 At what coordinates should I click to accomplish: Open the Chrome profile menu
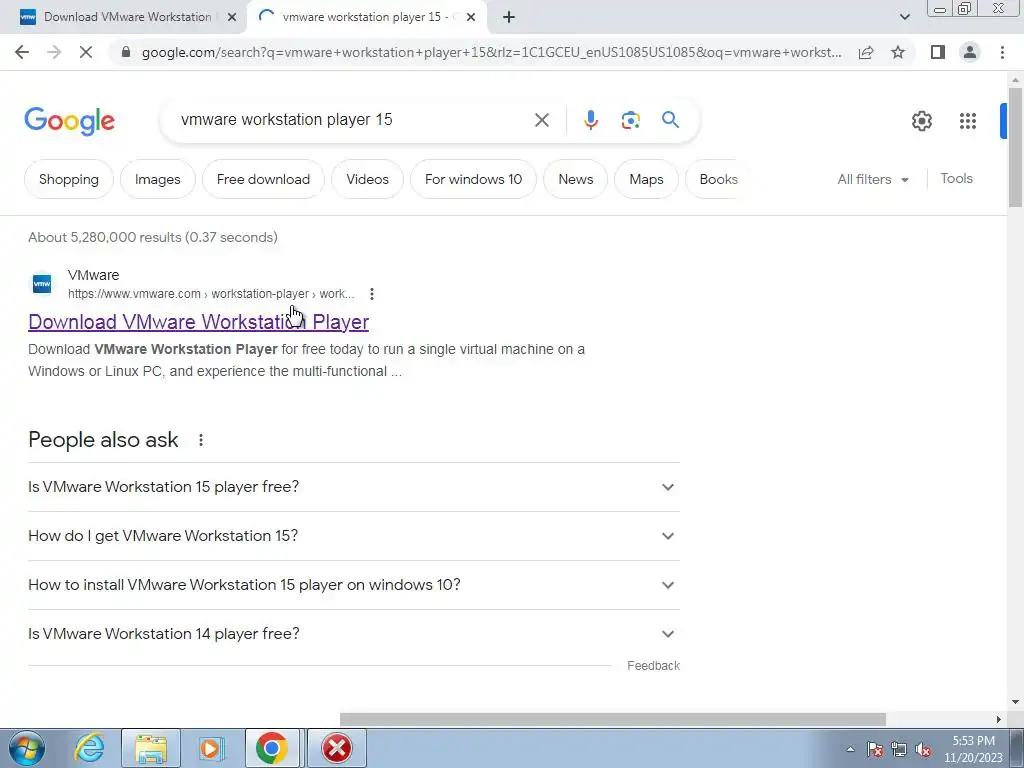click(970, 52)
